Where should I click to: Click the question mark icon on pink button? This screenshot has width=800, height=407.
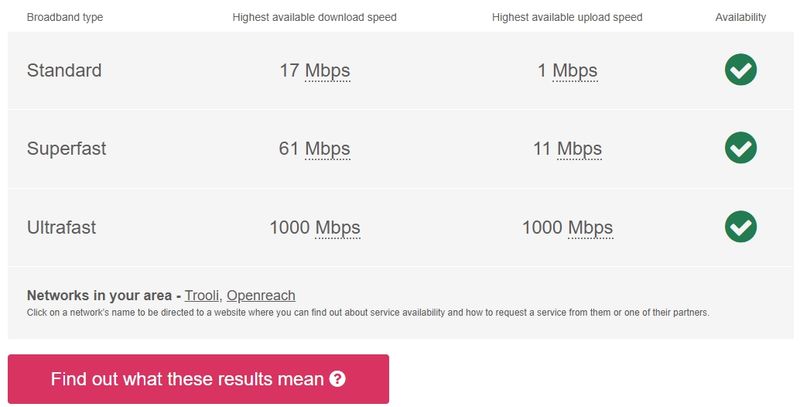pyautogui.click(x=337, y=379)
